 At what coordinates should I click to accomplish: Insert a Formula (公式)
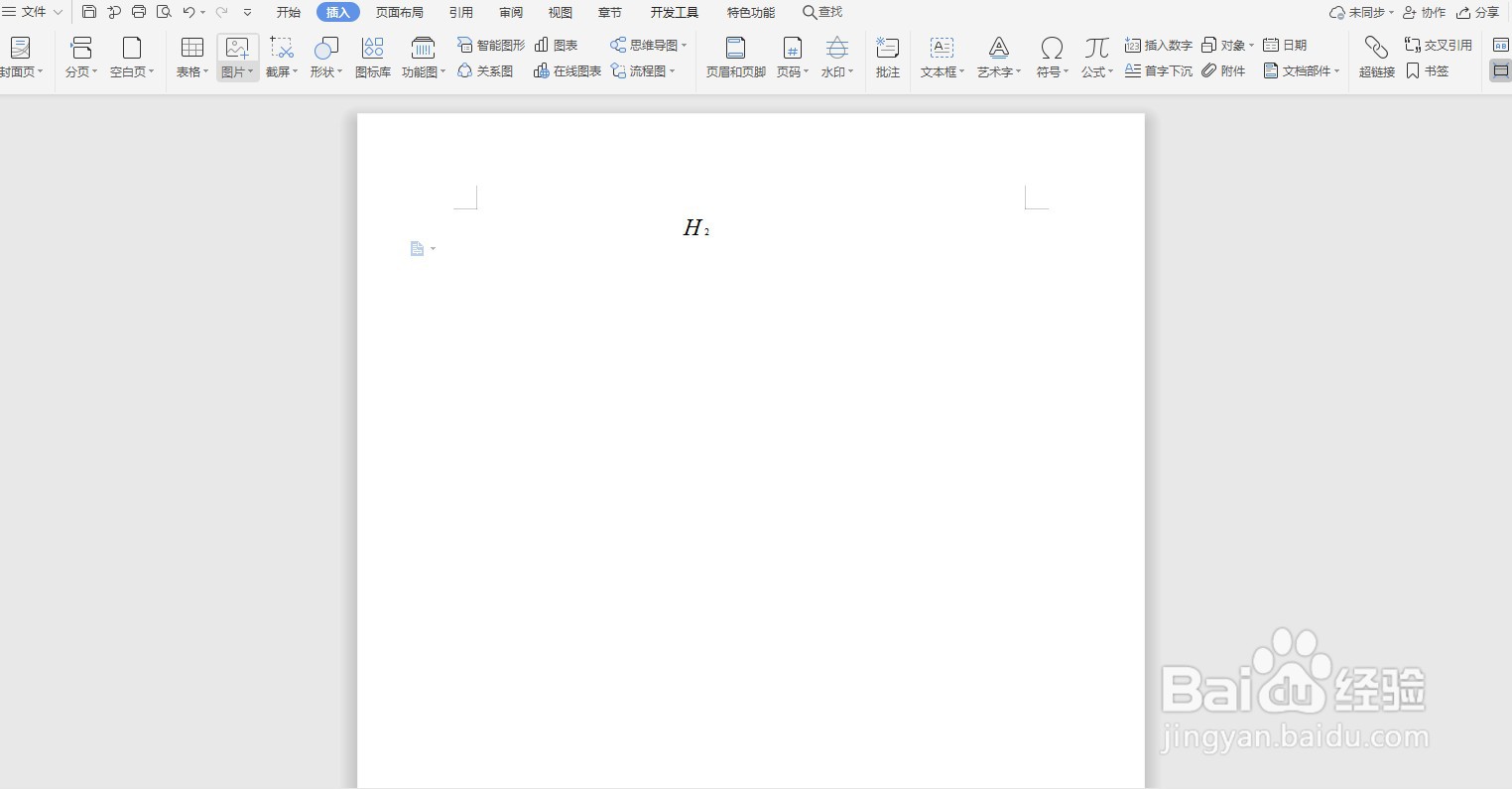tap(1096, 58)
